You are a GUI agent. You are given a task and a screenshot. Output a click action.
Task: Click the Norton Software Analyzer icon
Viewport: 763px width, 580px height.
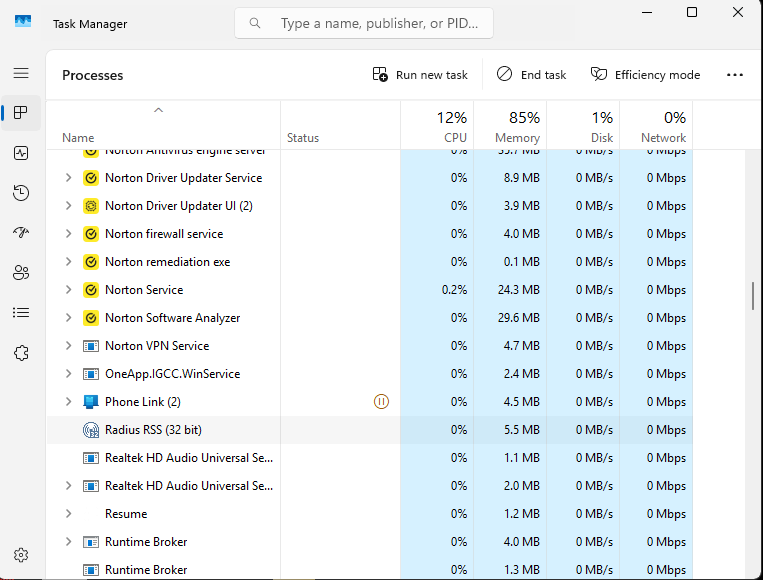coord(91,318)
